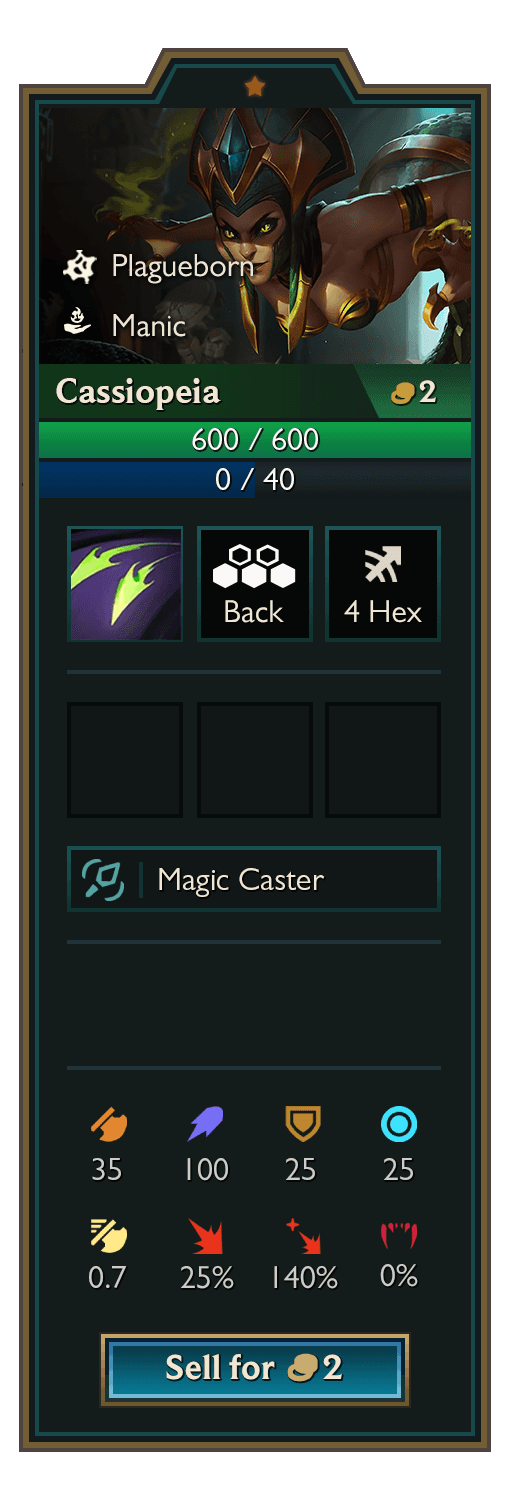Image resolution: width=510 pixels, height=1500 pixels.
Task: Click the blue 0 / 40 mana bar
Action: [x=255, y=479]
